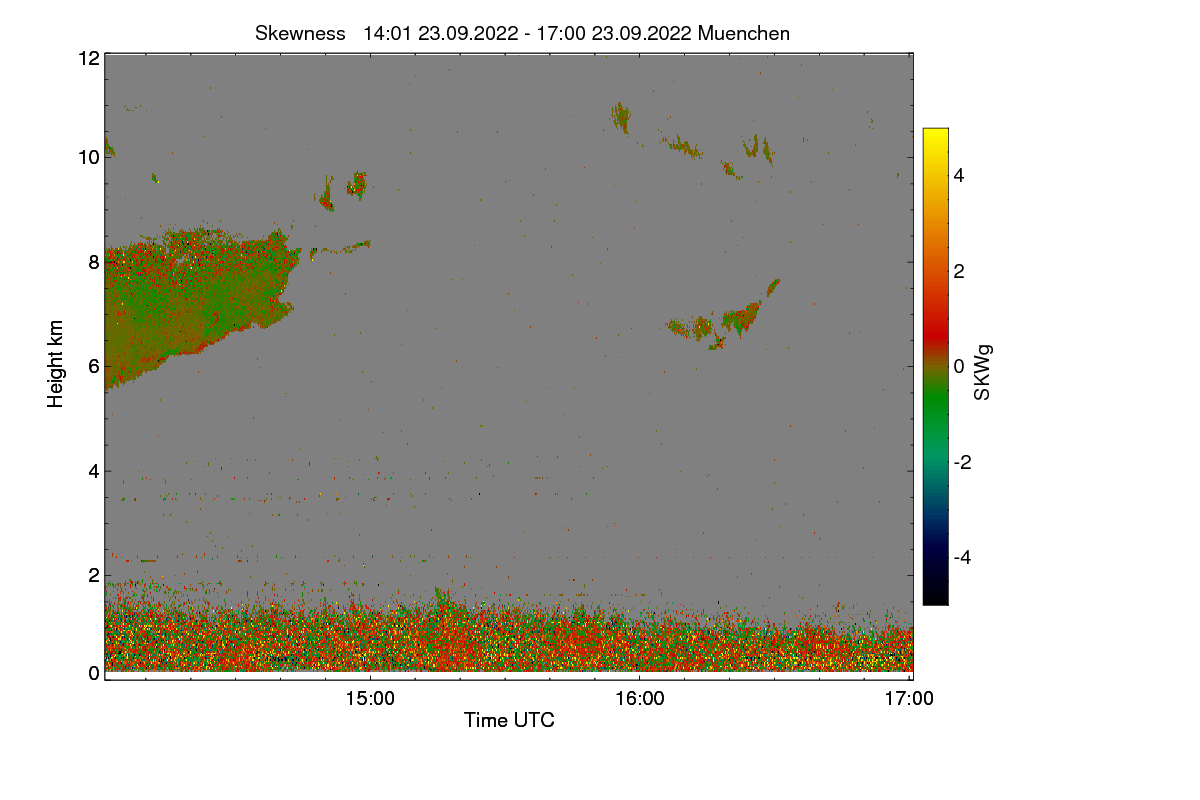
Task: Click the height axis label 6
Action: tap(93, 366)
